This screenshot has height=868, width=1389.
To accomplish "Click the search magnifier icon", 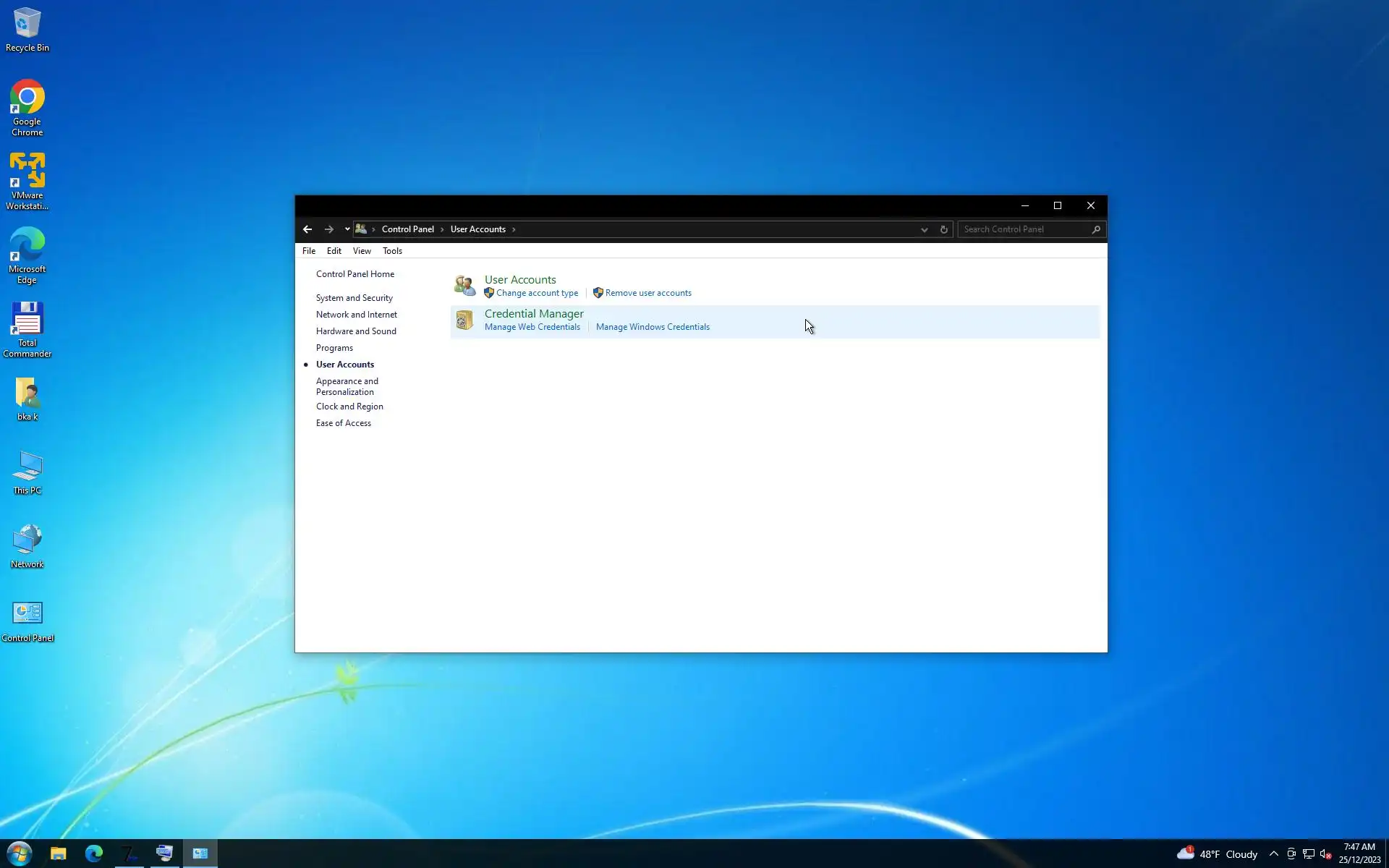I will 1096,229.
